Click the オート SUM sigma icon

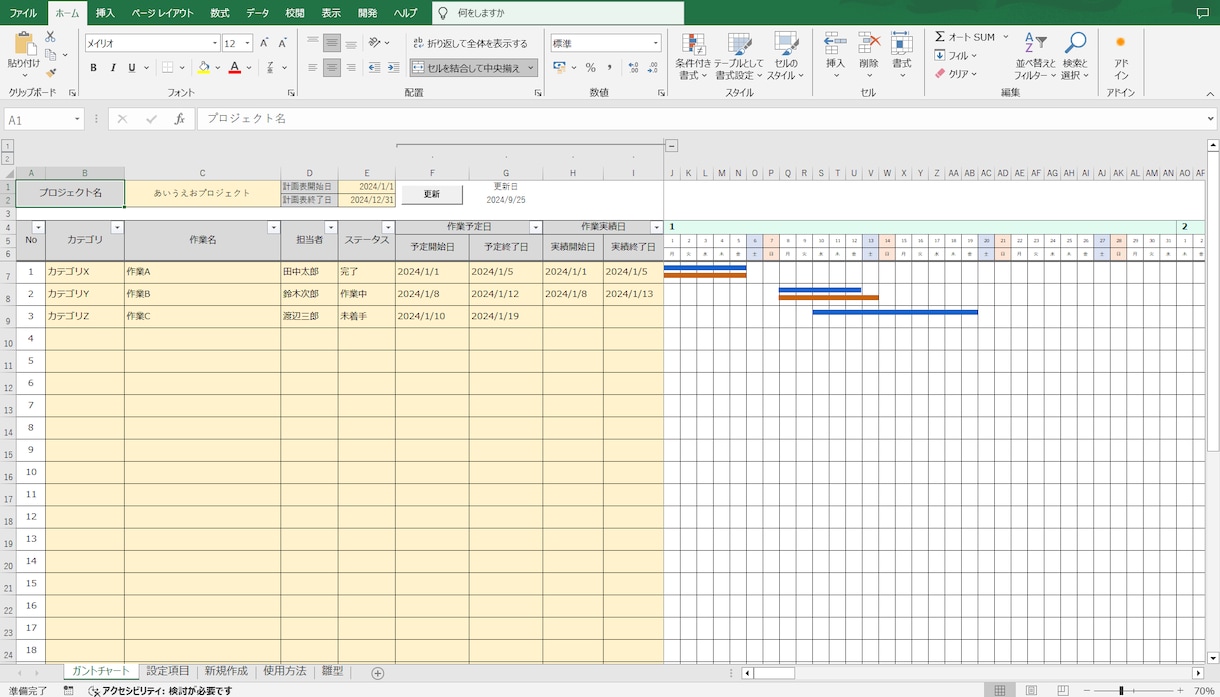tap(940, 37)
